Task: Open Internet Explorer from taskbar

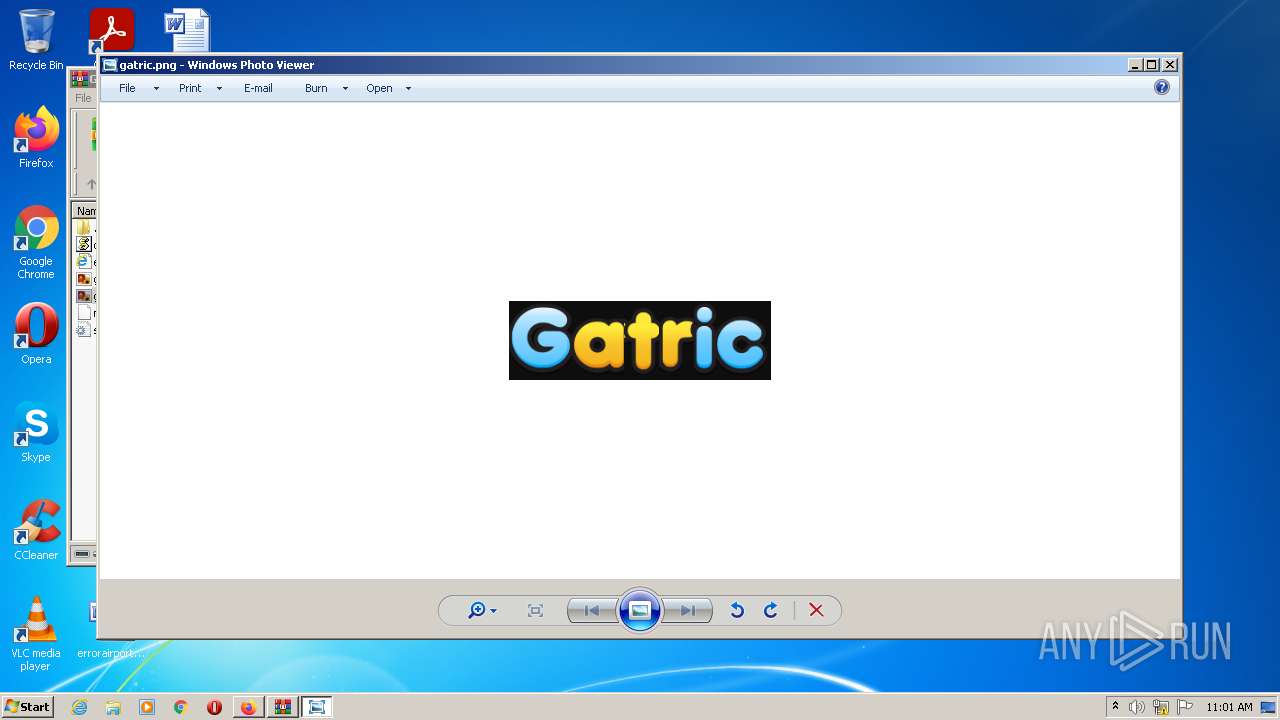Action: [x=79, y=707]
